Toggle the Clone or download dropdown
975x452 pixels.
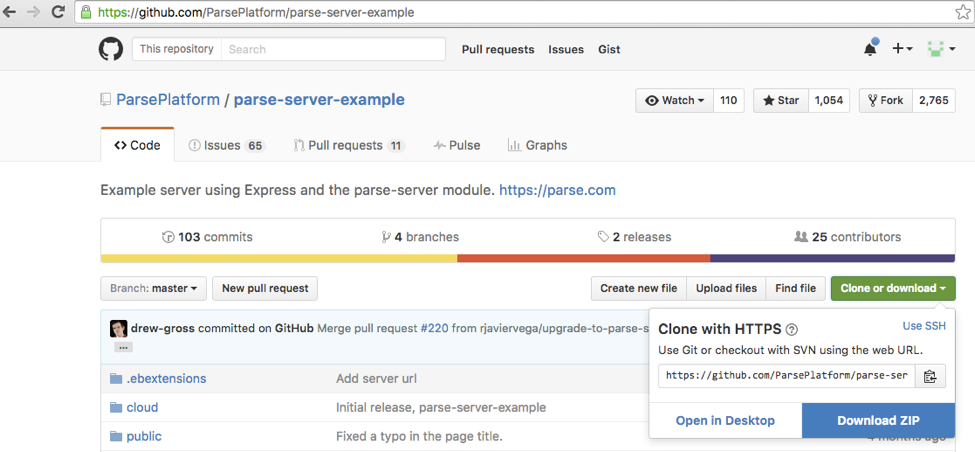pos(893,288)
